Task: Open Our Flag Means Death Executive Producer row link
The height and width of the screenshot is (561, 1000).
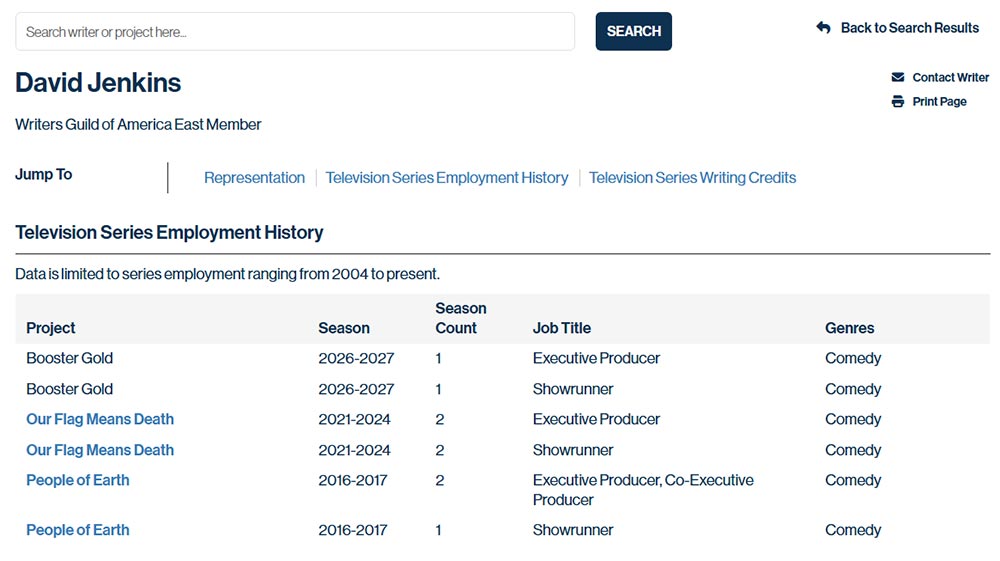Action: pyautogui.click(x=100, y=419)
